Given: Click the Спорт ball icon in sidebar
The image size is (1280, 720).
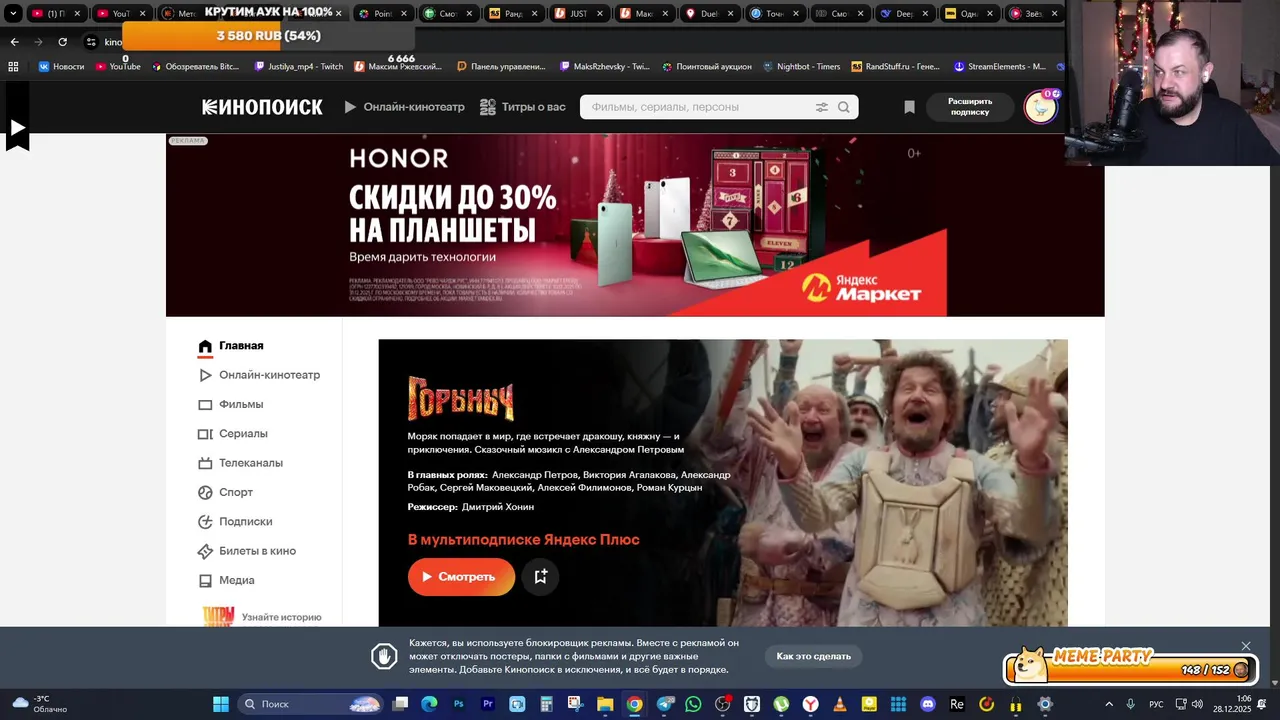Looking at the screenshot, I should 205,492.
